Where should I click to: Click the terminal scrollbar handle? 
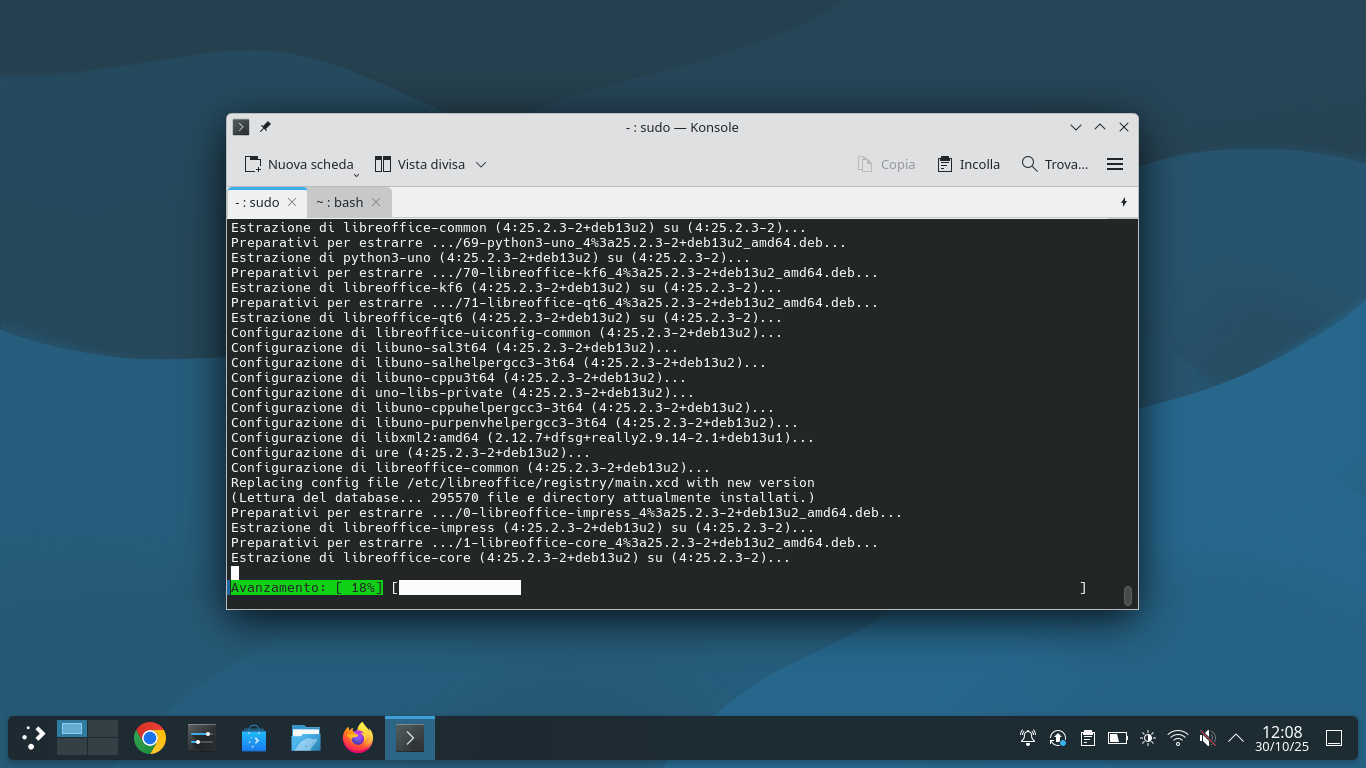tap(1128, 594)
